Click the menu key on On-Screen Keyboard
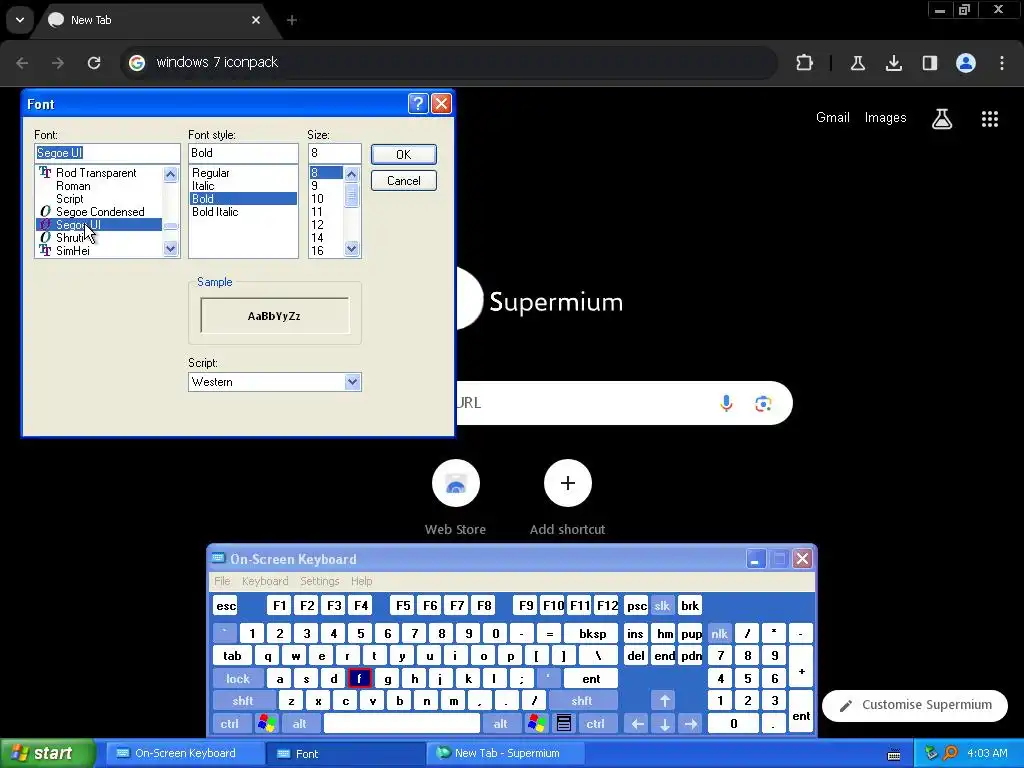 point(564,723)
